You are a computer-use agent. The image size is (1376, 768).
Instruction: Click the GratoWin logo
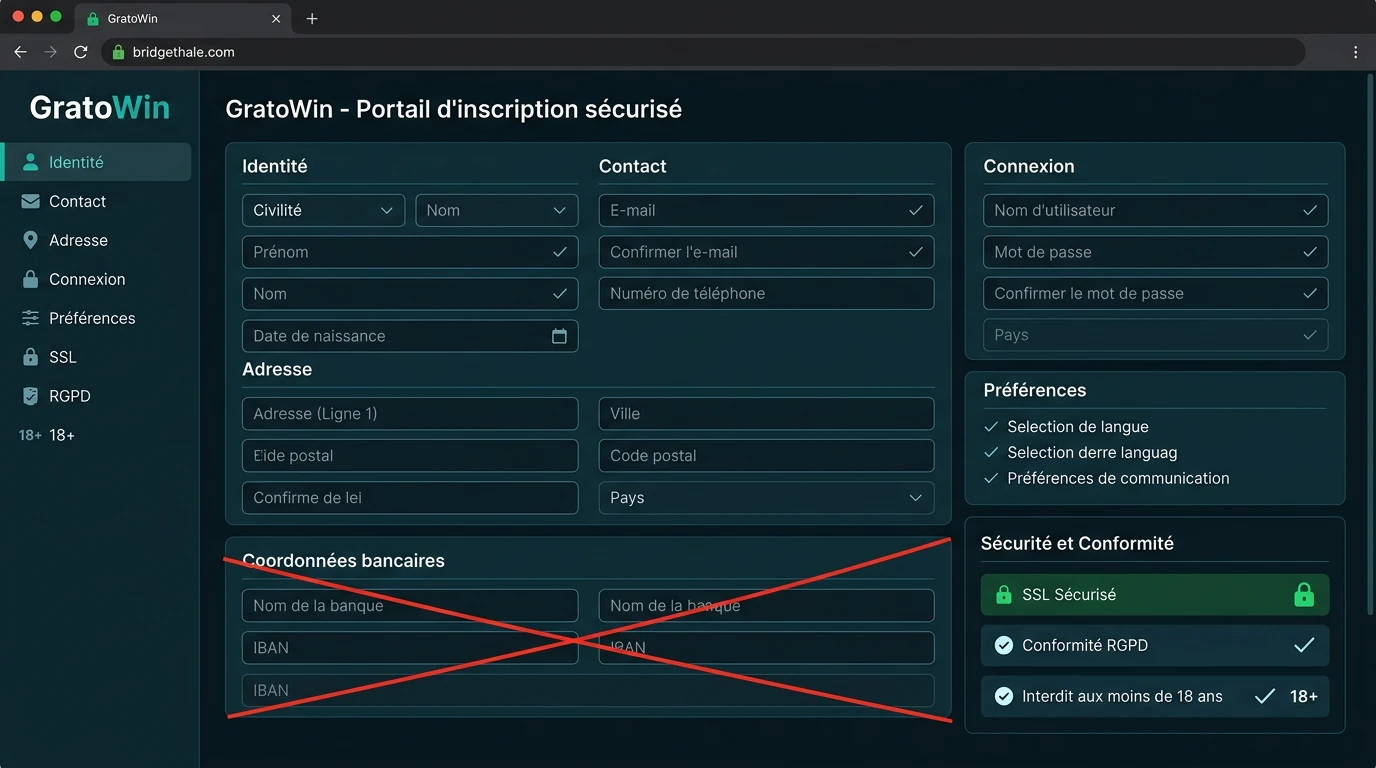[x=100, y=107]
